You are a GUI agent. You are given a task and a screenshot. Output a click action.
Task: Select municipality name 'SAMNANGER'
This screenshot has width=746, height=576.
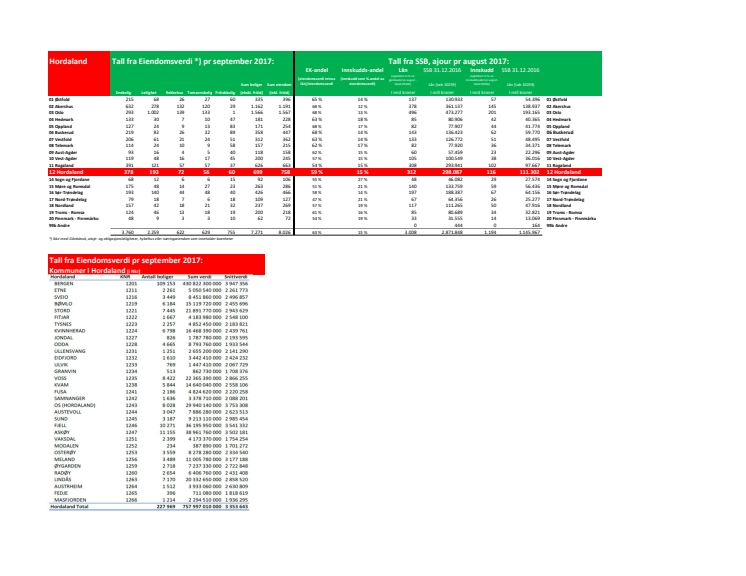click(69, 399)
